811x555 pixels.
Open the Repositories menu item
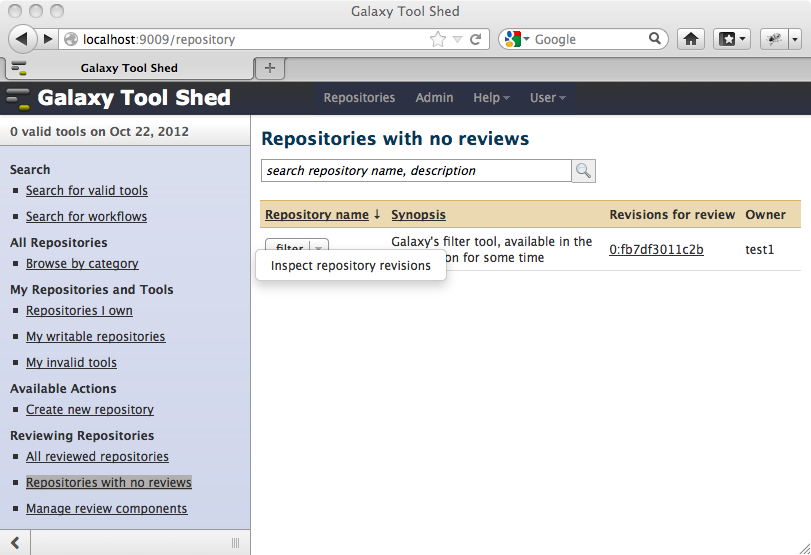coord(359,98)
